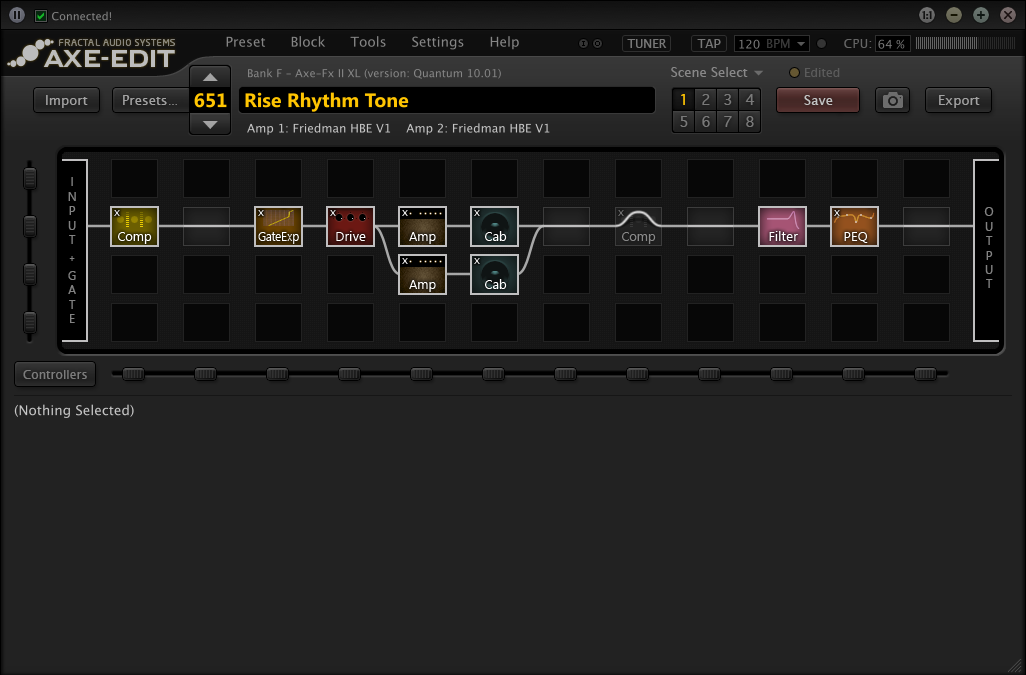Select the Cab block on the lower row
Viewport: 1026px width, 675px height.
click(494, 275)
